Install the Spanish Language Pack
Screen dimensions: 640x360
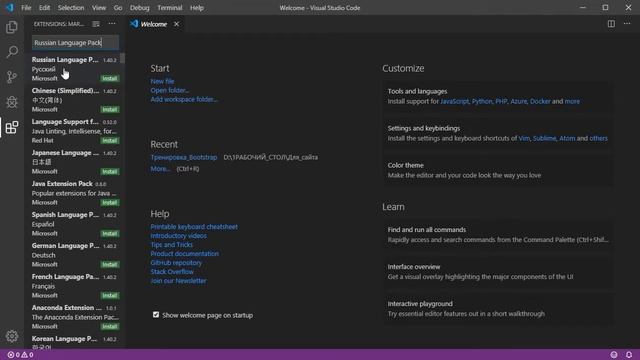pyautogui.click(x=110, y=233)
